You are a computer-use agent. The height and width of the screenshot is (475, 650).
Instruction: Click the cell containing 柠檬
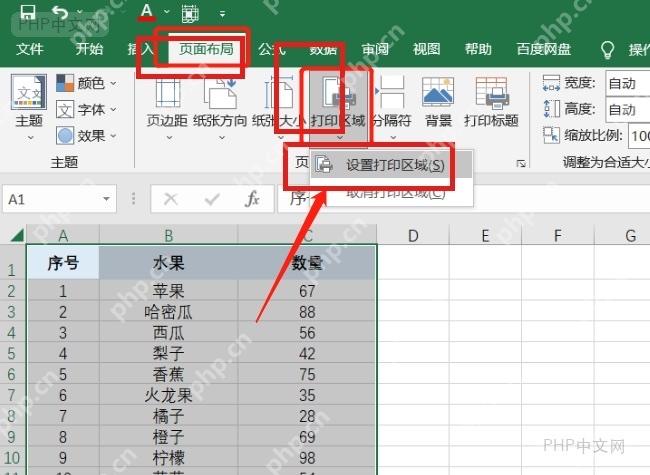(x=168, y=458)
